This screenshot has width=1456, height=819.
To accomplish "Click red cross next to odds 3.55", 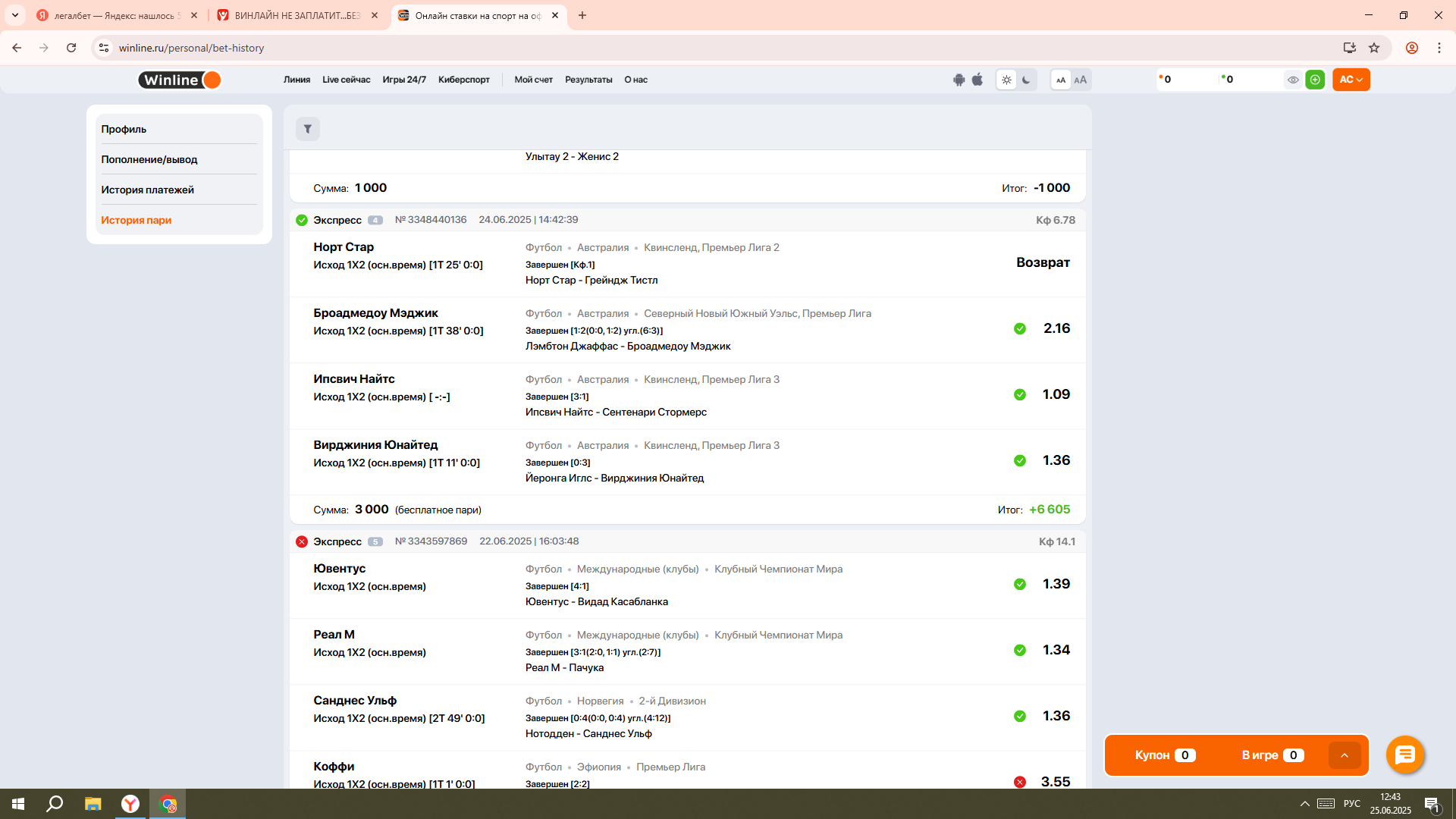I will point(1020,782).
